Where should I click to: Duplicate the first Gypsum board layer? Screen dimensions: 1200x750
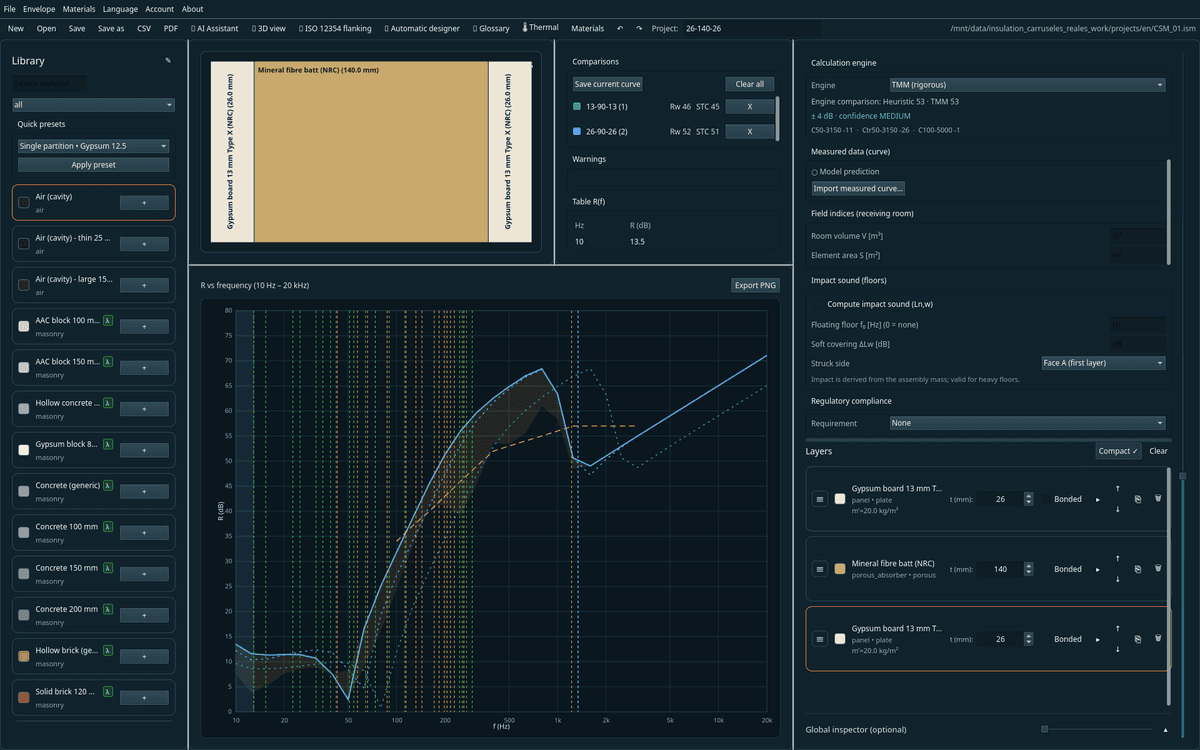[1138, 499]
